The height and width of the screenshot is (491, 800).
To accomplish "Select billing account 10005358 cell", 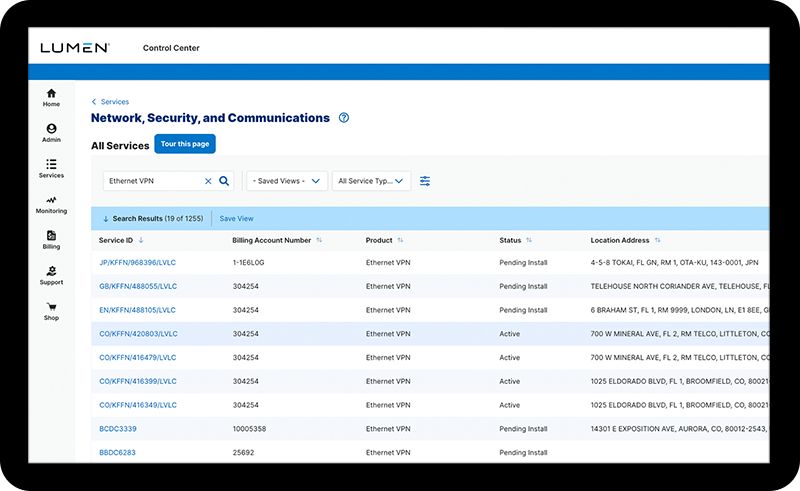I will pyautogui.click(x=249, y=429).
